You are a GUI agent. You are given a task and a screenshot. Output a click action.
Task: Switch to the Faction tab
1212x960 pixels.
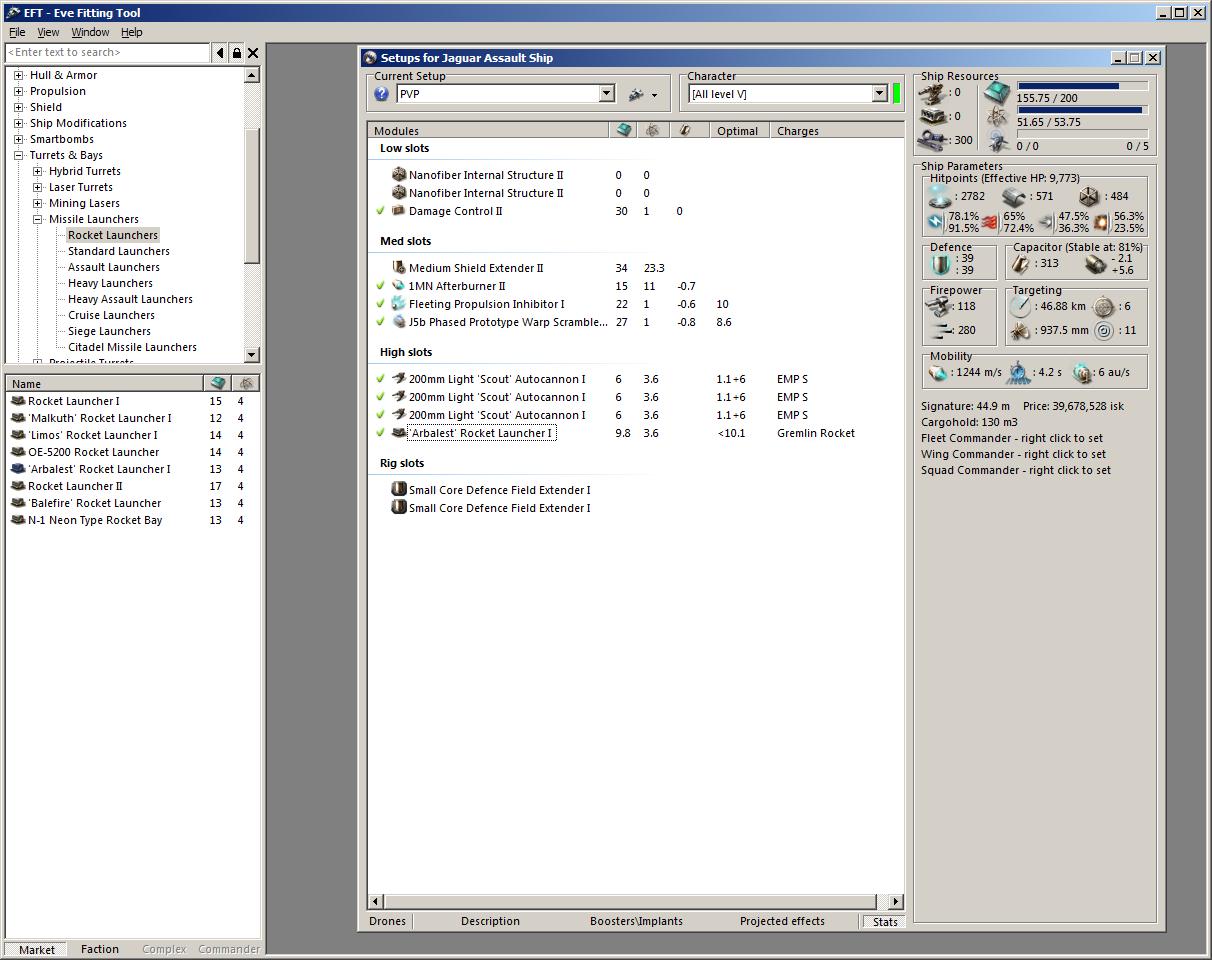[x=100, y=949]
